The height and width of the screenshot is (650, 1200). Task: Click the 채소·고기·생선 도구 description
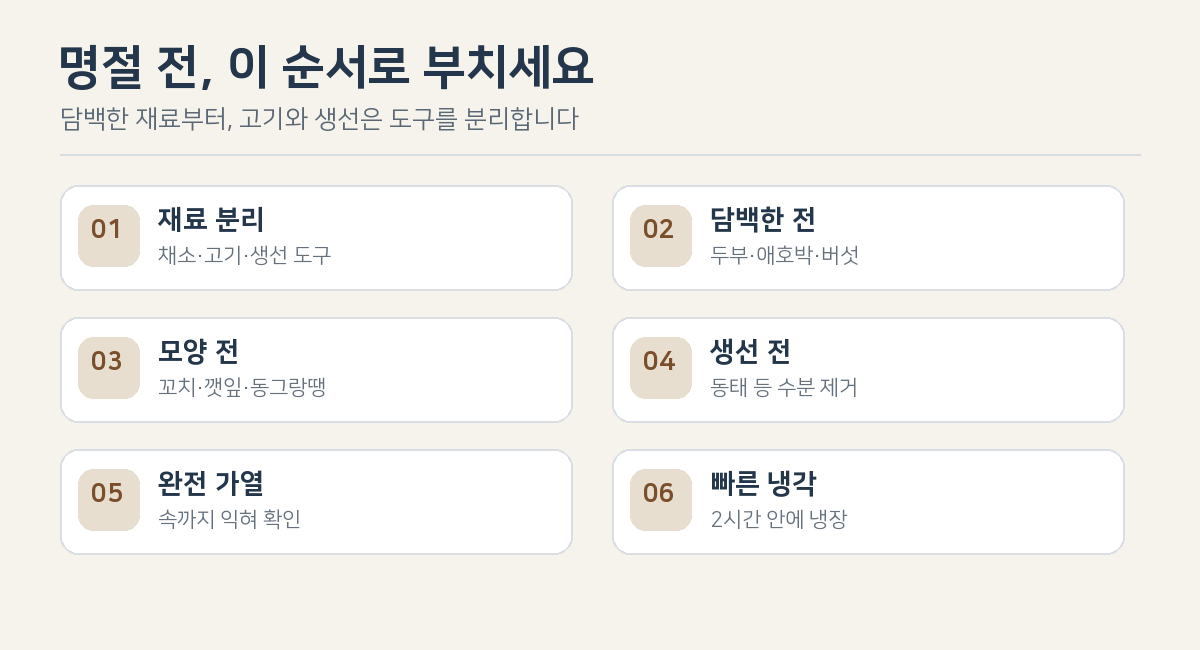244,255
